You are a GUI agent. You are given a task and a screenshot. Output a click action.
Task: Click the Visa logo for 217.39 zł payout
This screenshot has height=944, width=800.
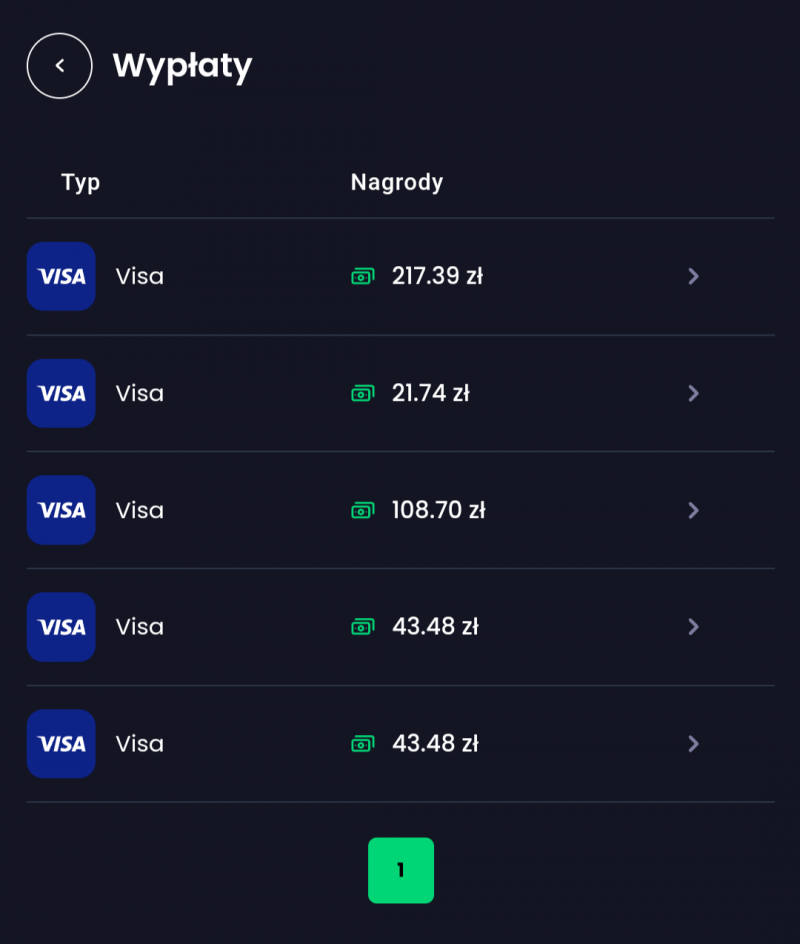61,276
